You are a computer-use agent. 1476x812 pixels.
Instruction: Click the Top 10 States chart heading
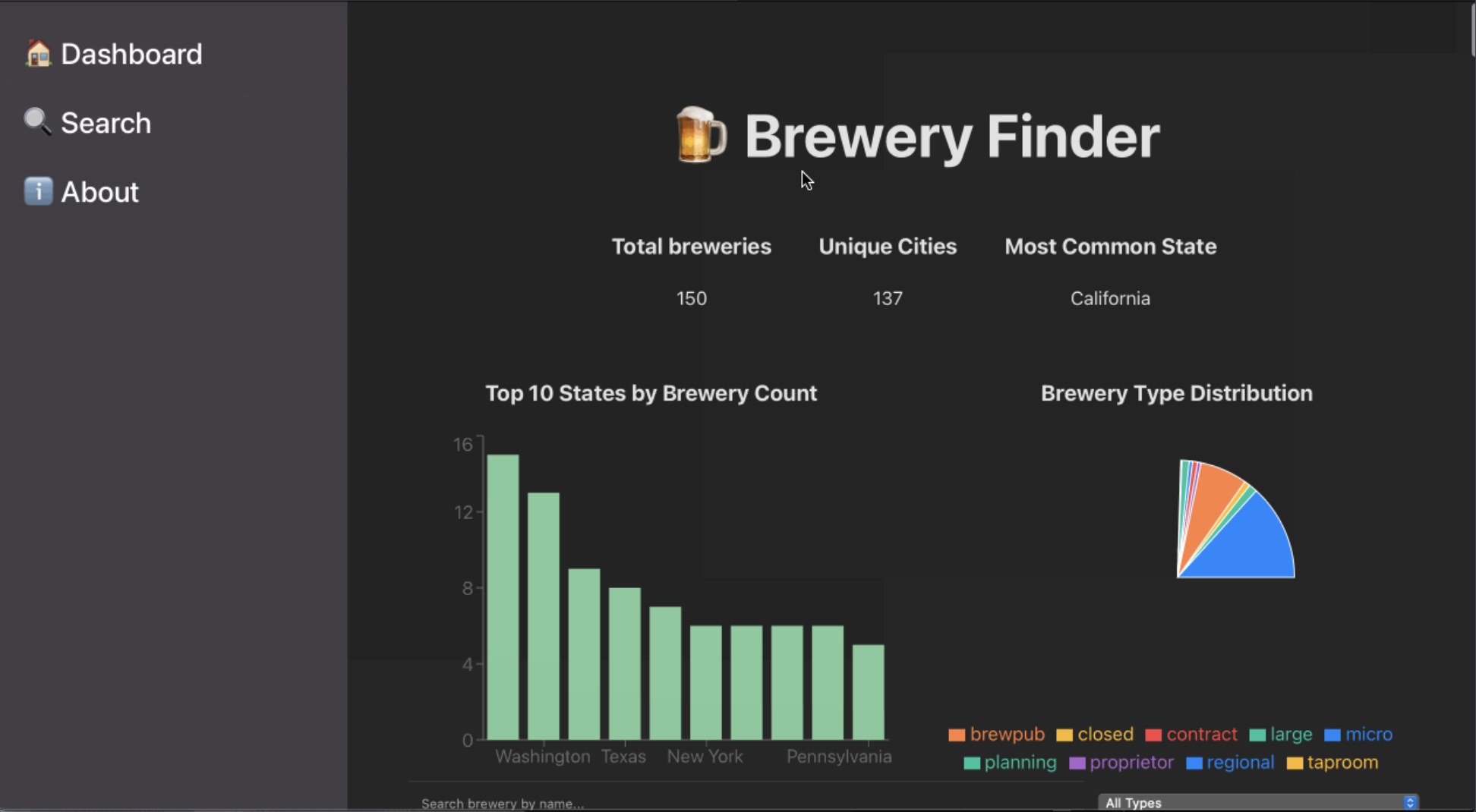[651, 393]
